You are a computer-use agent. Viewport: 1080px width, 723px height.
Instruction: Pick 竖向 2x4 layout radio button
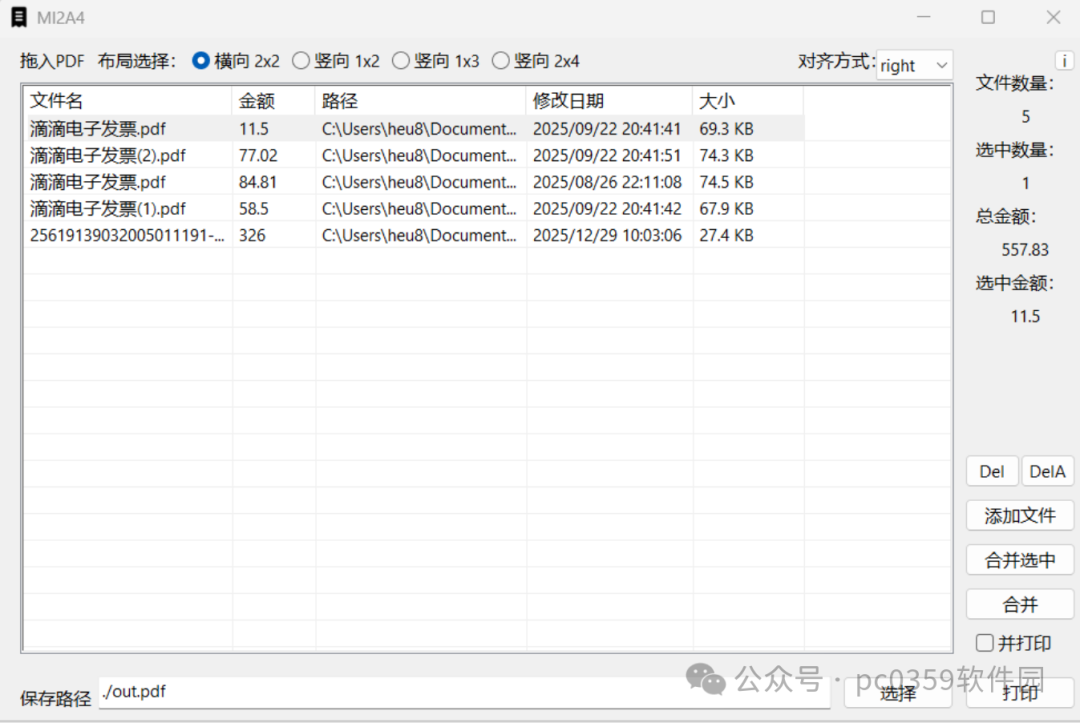[501, 61]
